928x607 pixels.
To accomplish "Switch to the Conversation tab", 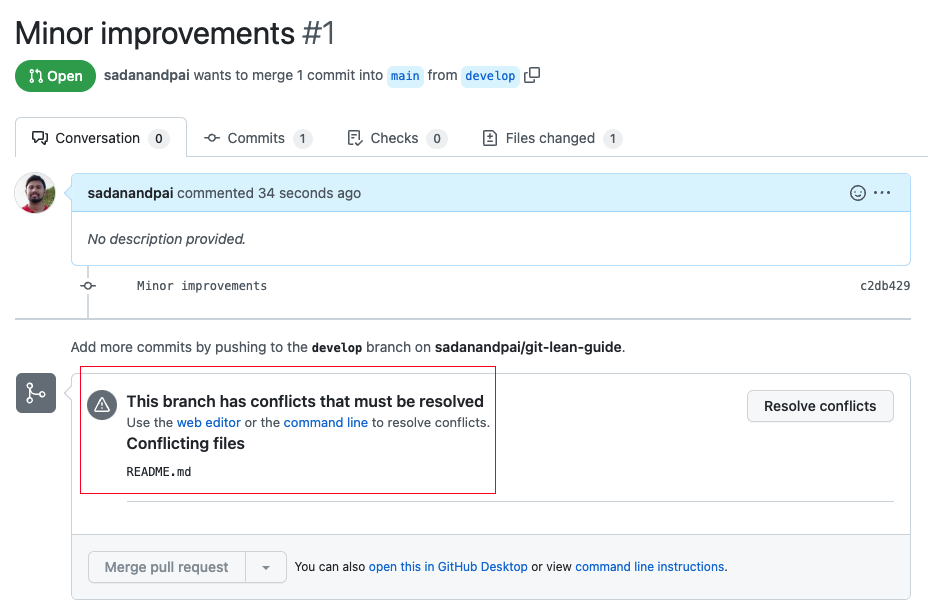I will pyautogui.click(x=100, y=138).
